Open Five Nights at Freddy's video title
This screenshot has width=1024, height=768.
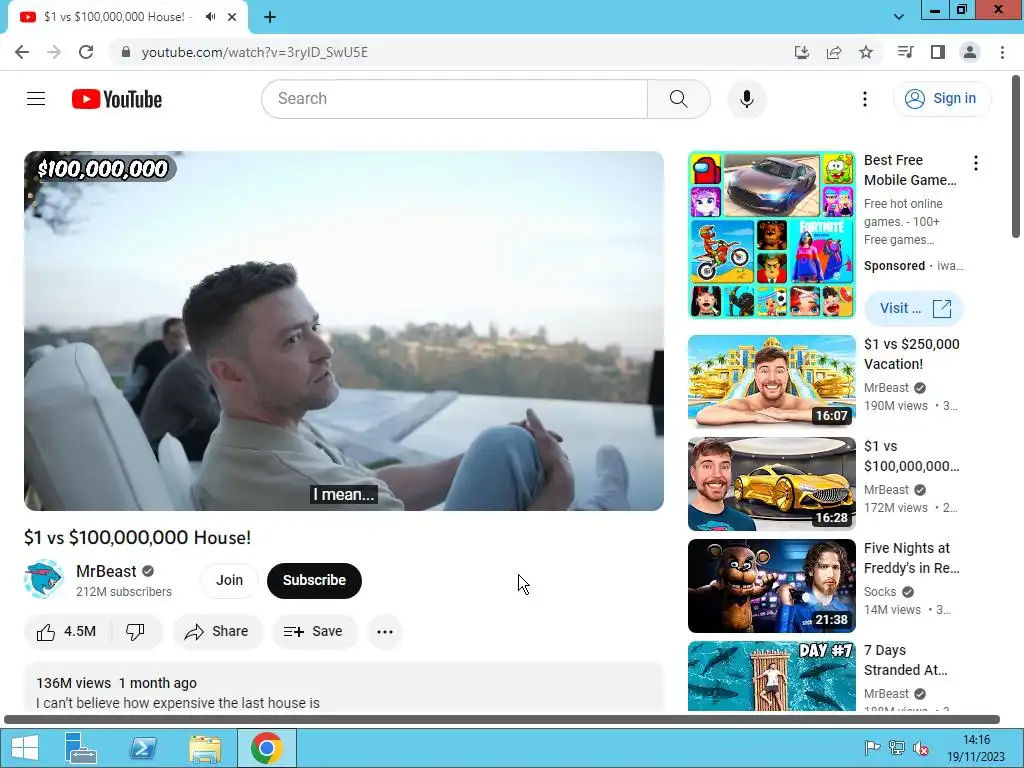tap(912, 558)
